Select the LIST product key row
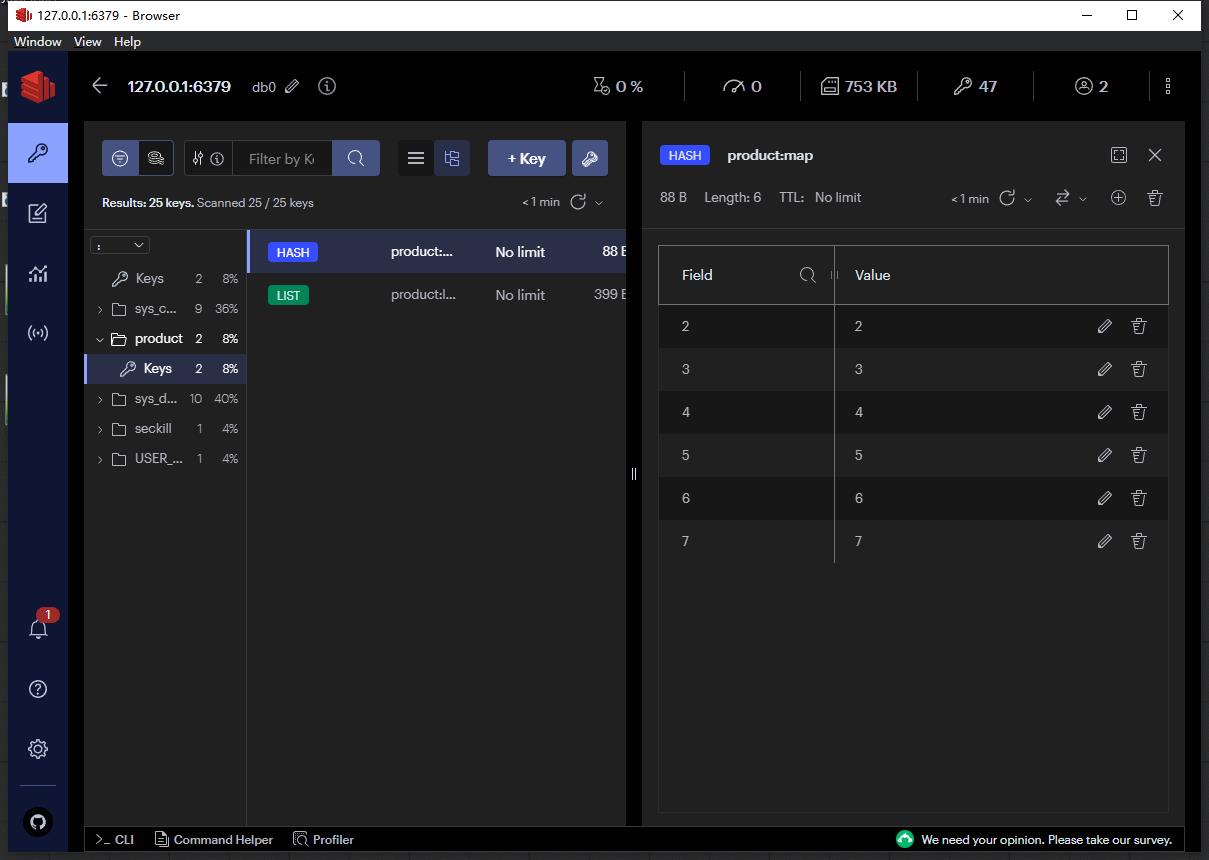This screenshot has height=860, width=1209. point(437,295)
